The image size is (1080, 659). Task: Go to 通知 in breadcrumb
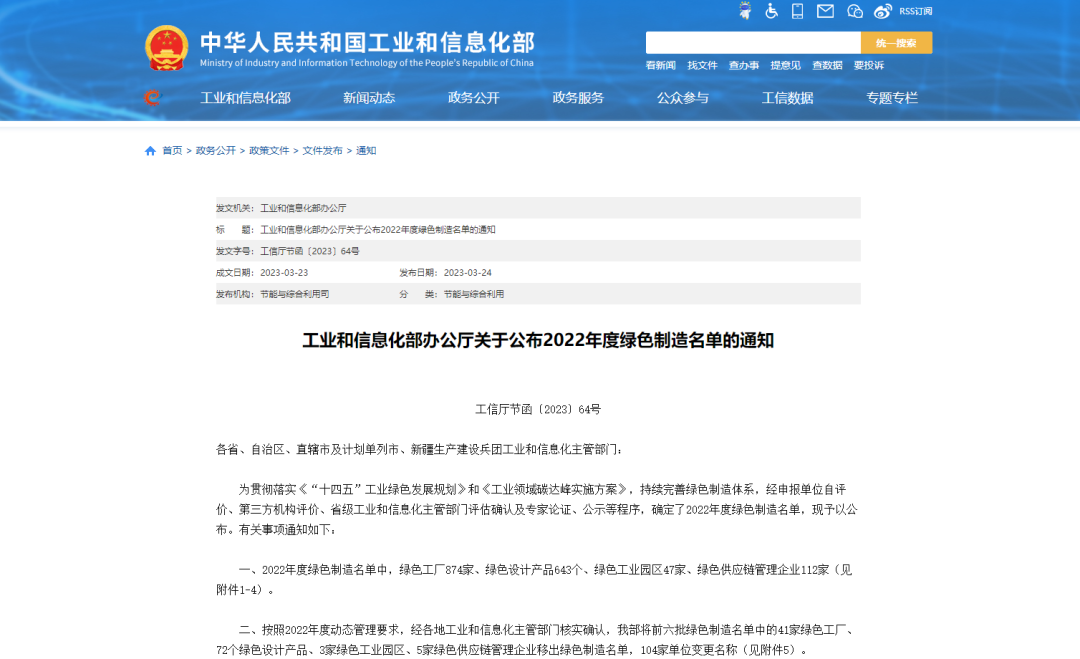[x=366, y=151]
